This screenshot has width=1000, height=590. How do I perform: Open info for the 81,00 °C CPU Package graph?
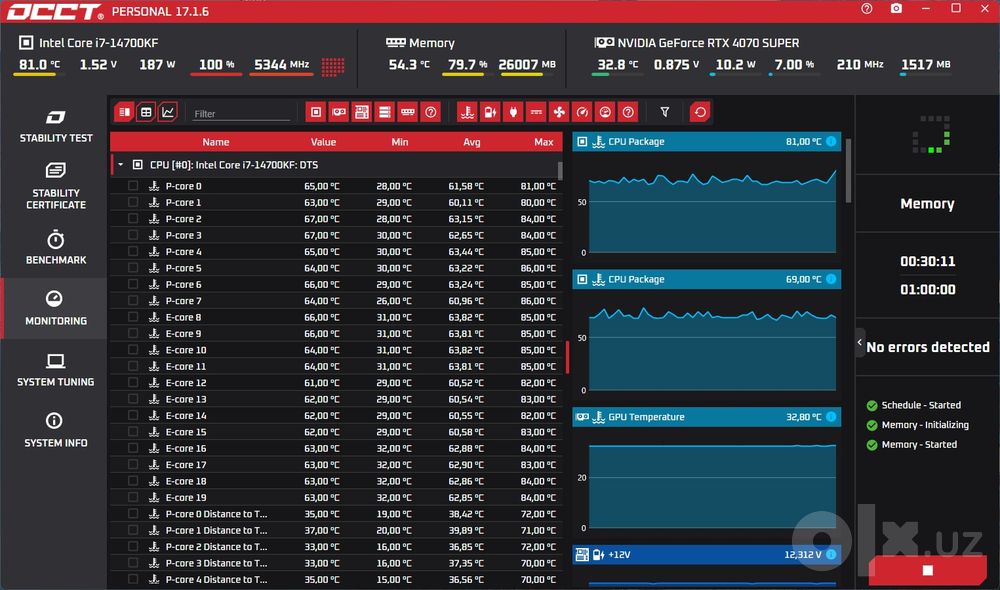pos(831,142)
